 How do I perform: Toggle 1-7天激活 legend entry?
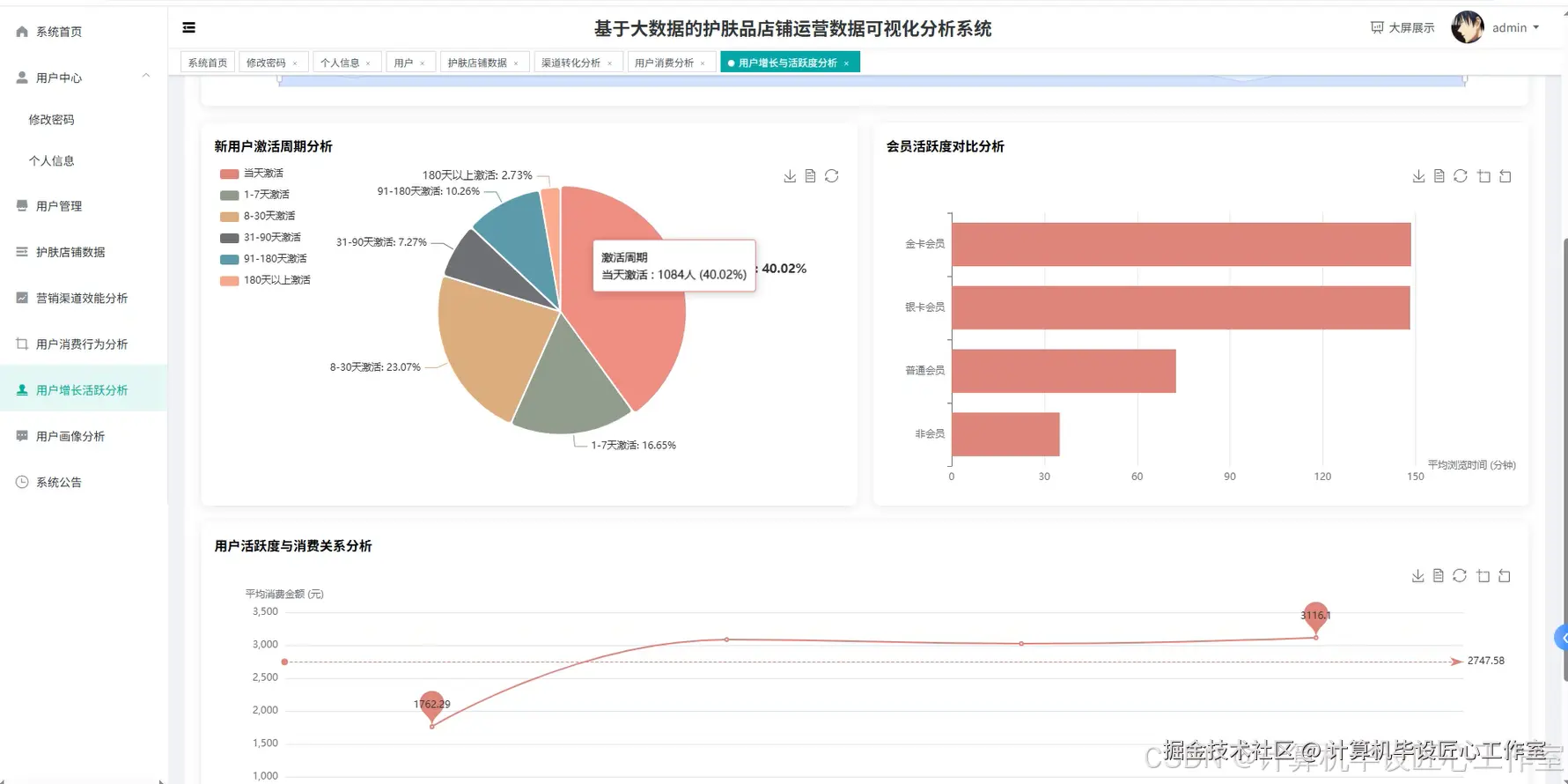pyautogui.click(x=254, y=195)
